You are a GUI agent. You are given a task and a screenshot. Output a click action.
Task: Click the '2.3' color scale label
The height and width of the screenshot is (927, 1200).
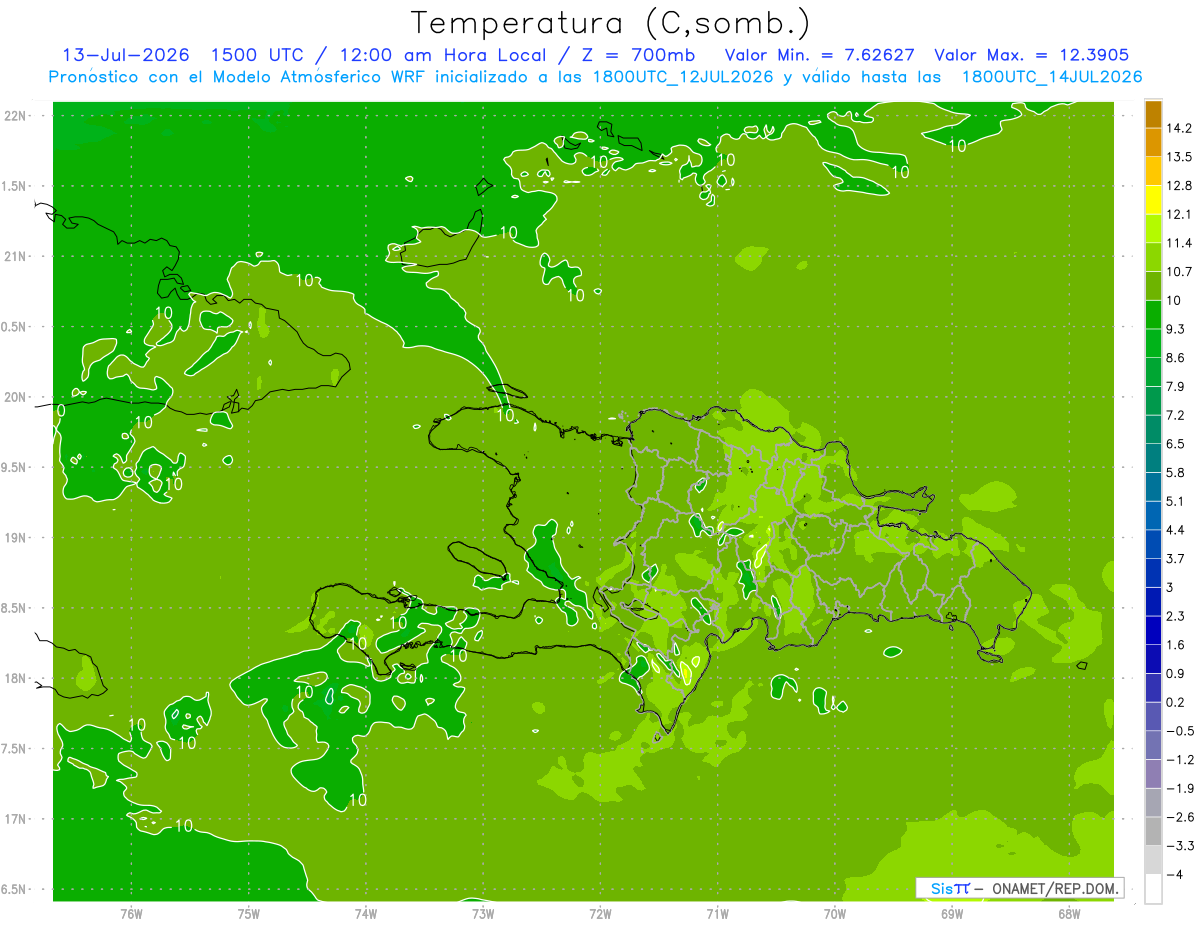(1176, 616)
